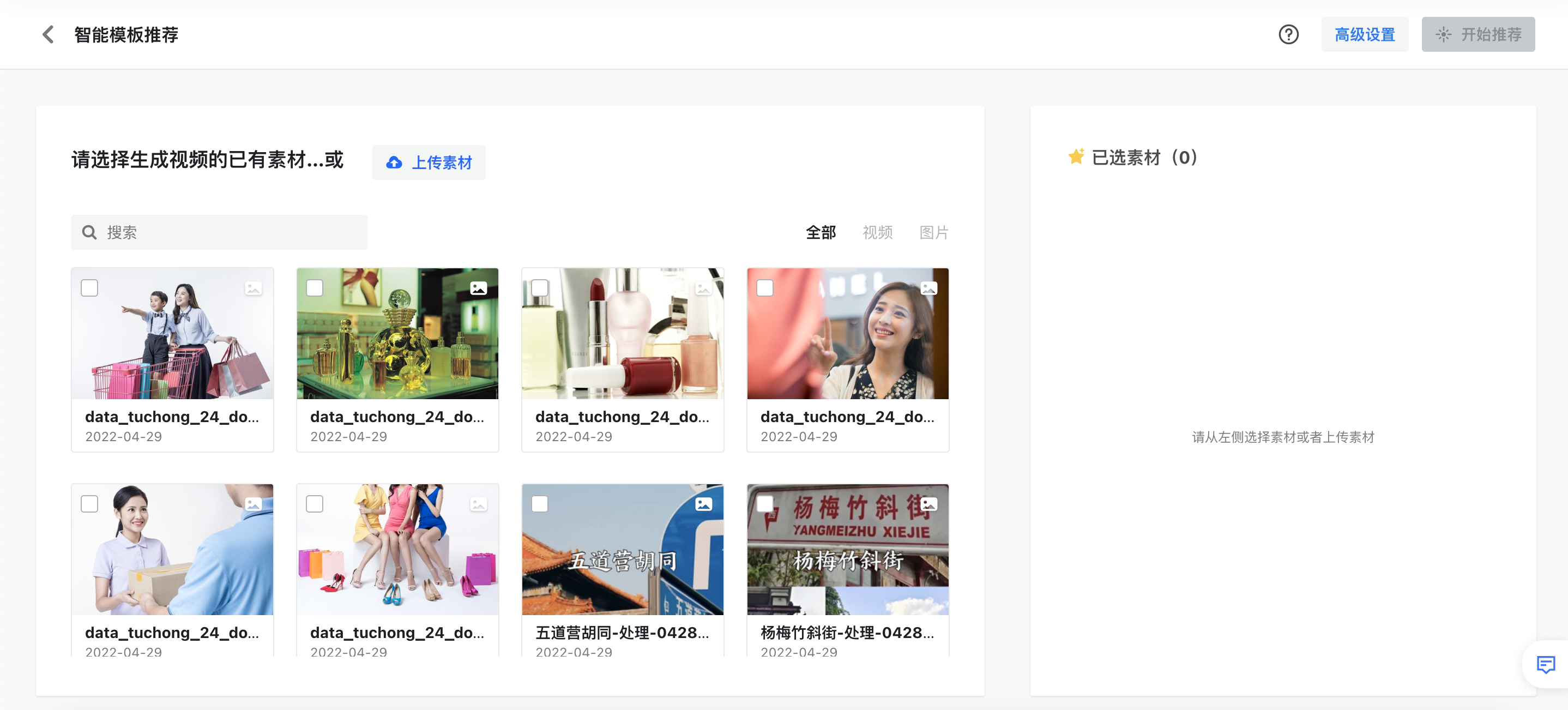Click the 已选素材 (0) heading
Viewport: 1568px width, 710px height.
click(x=1144, y=157)
